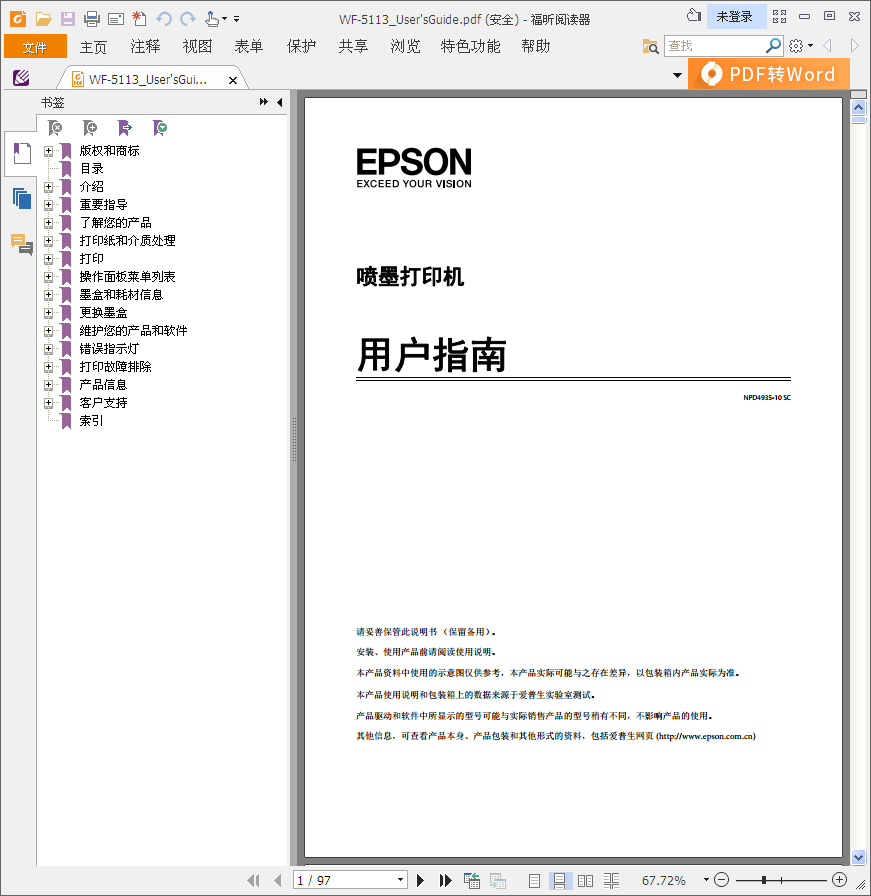Open the zoom percentage dropdown arrow
Image resolution: width=871 pixels, height=896 pixels.
706,880
